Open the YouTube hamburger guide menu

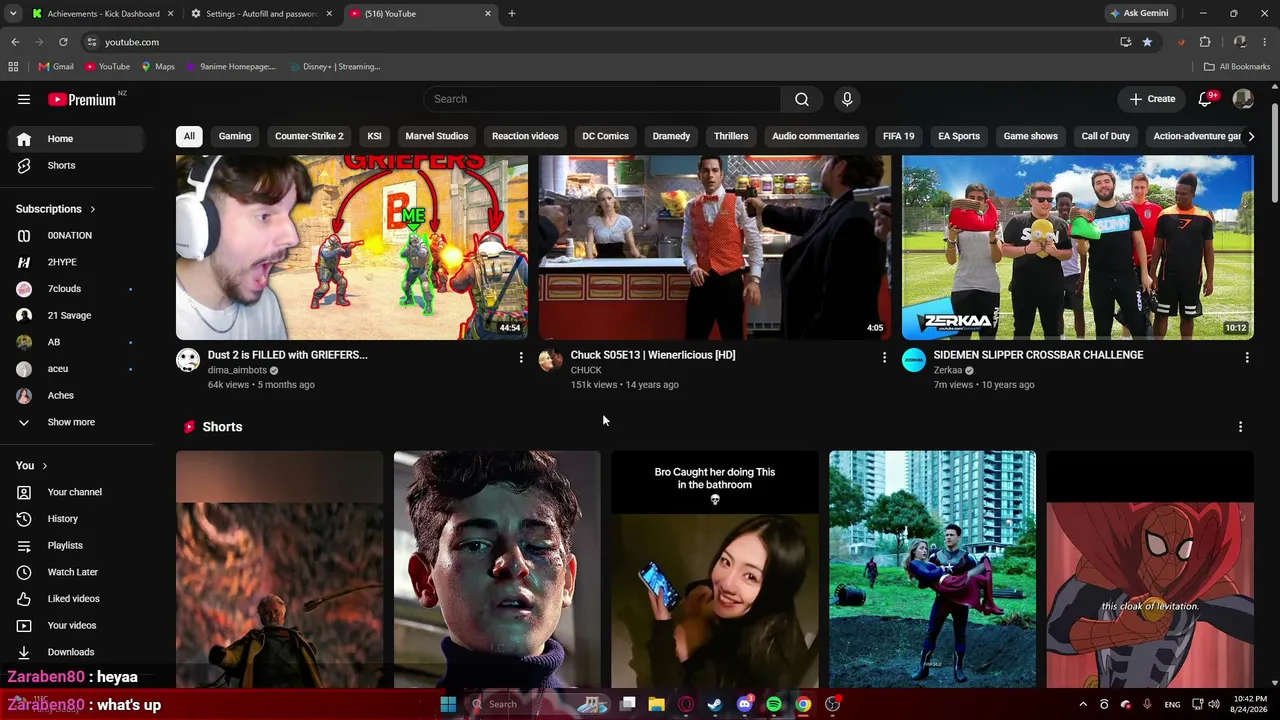click(24, 99)
